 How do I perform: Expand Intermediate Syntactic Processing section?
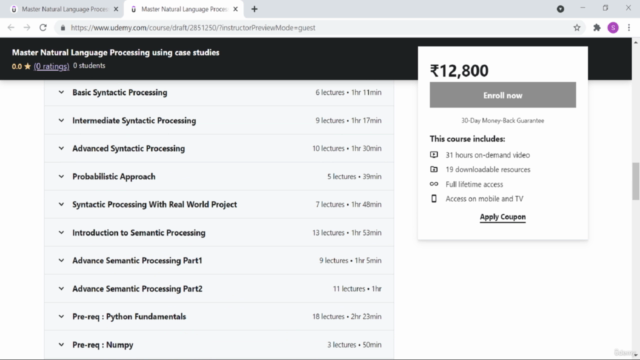coord(219,120)
